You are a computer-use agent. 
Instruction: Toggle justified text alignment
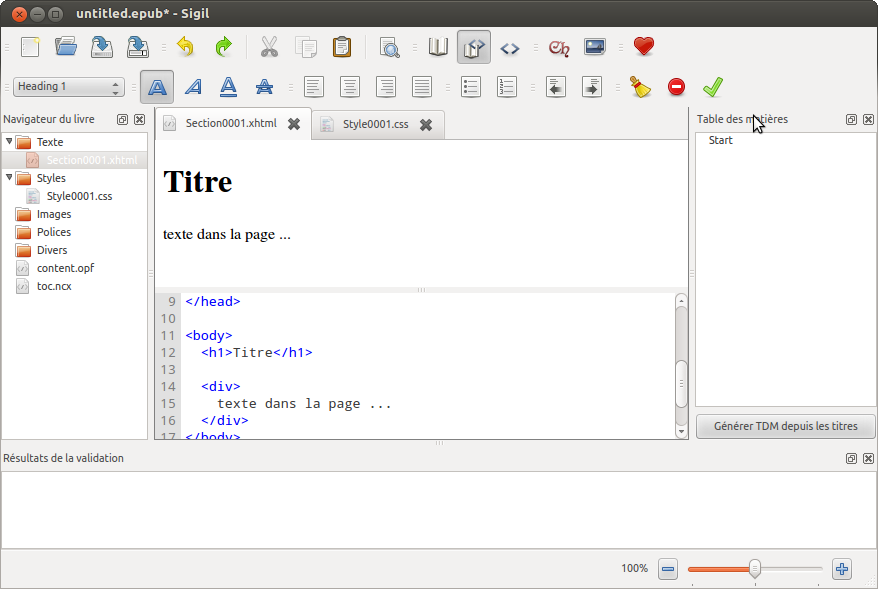point(422,87)
